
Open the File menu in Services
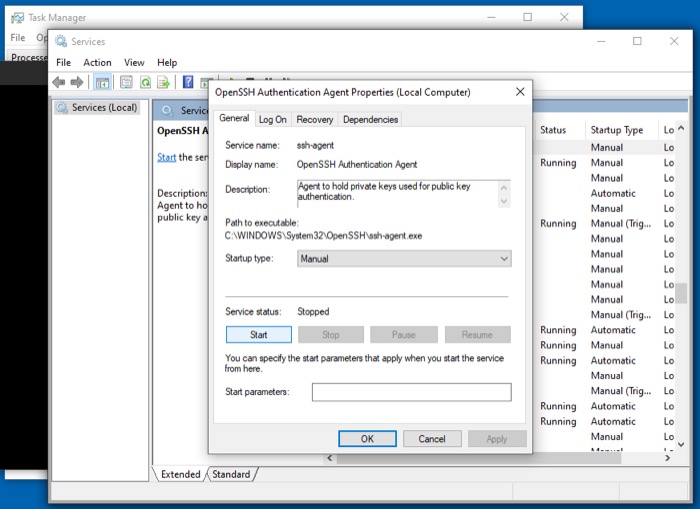point(63,63)
